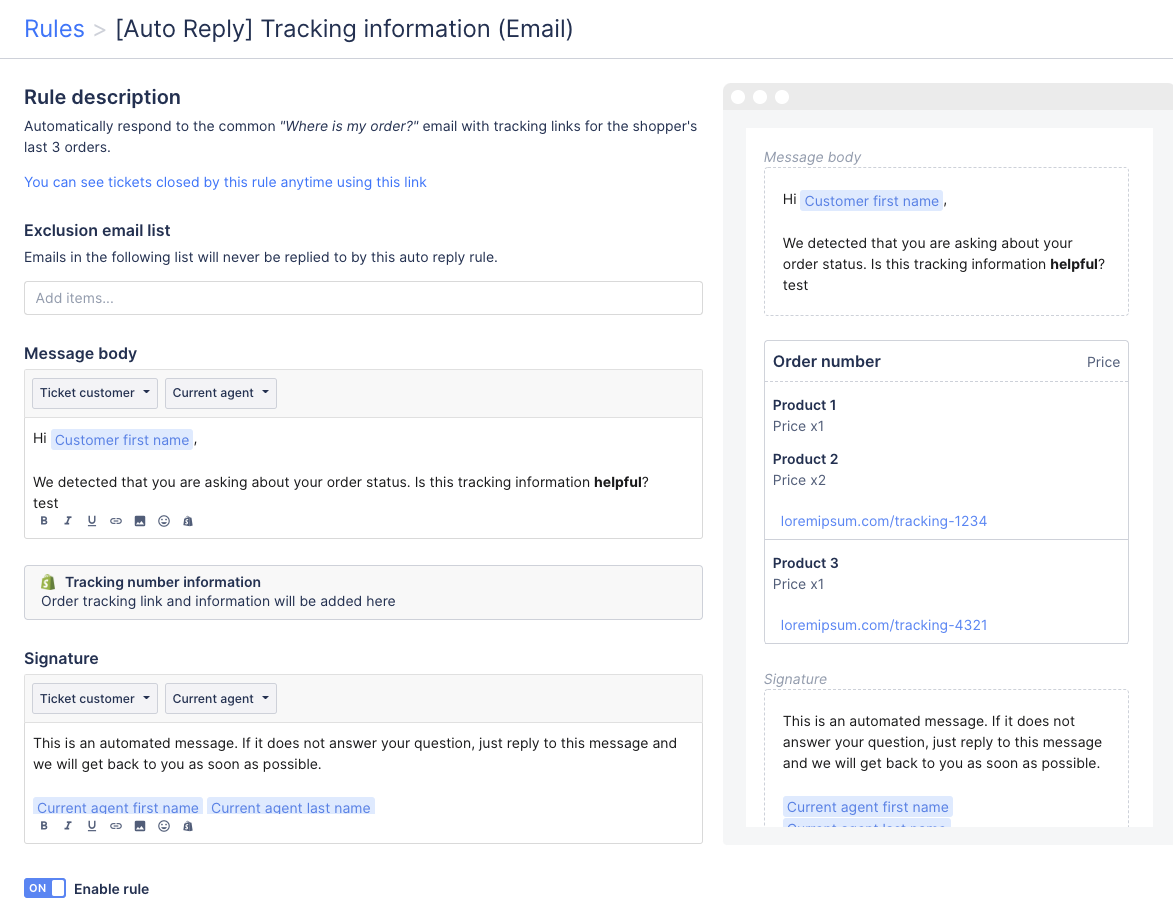Insert link in Signature editor
Screen dimensions: 1173x910
click(x=116, y=826)
